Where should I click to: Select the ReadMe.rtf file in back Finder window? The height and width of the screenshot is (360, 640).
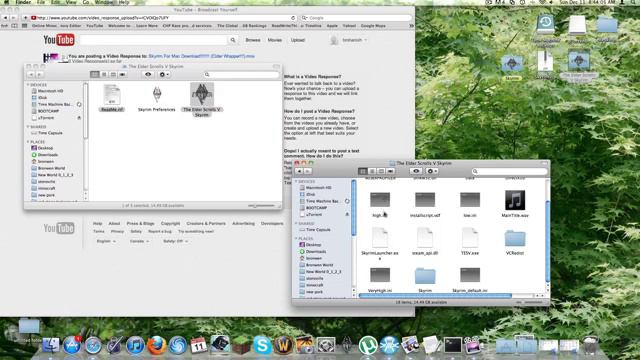(112, 95)
